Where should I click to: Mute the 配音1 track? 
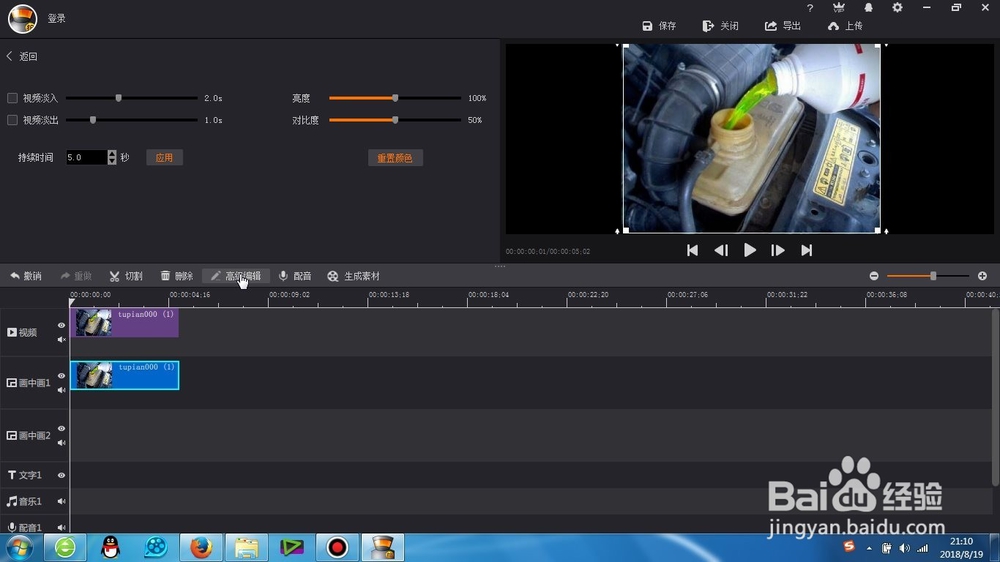coord(61,528)
